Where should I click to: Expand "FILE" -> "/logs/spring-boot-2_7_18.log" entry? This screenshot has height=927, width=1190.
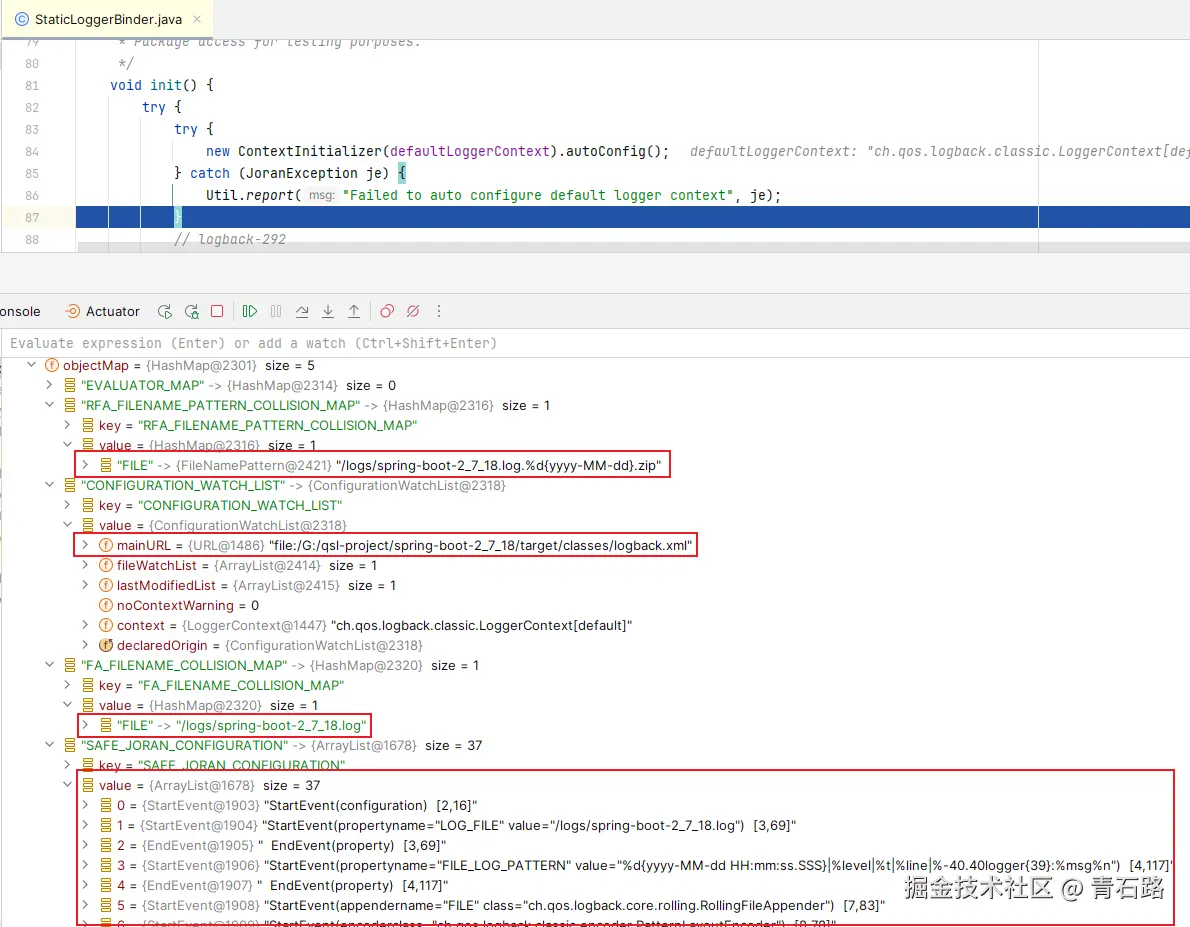point(85,725)
